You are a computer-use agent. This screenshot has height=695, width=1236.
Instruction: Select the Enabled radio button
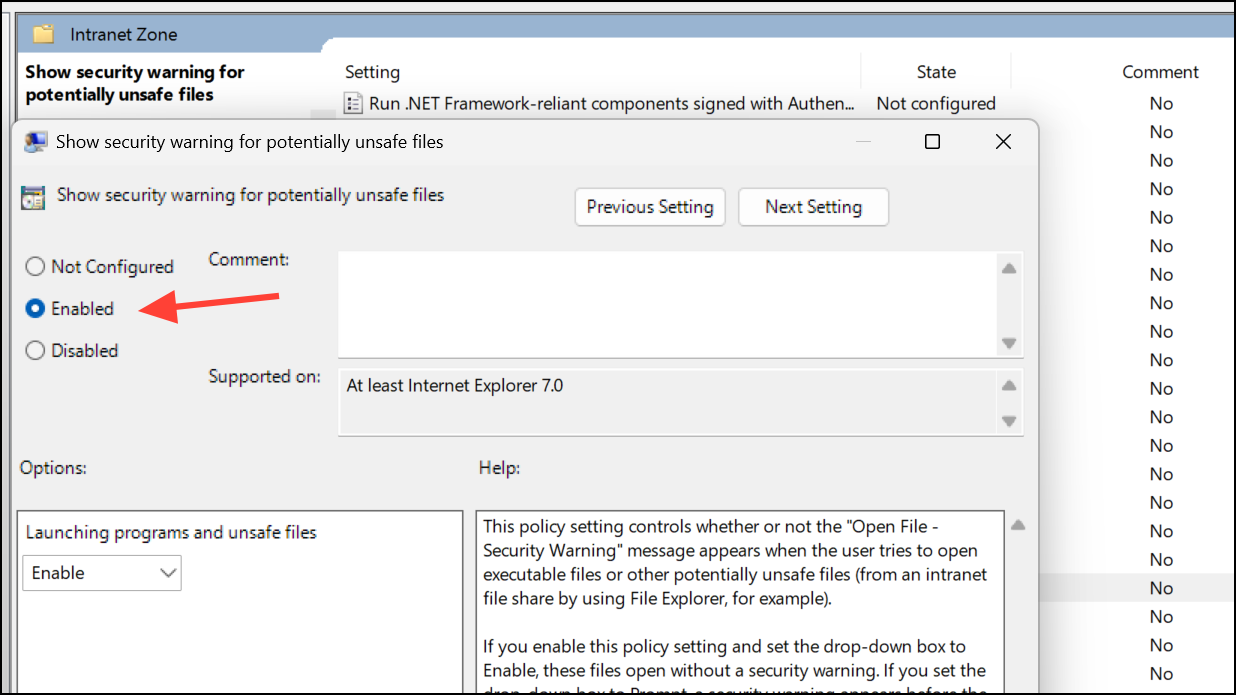coord(35,309)
